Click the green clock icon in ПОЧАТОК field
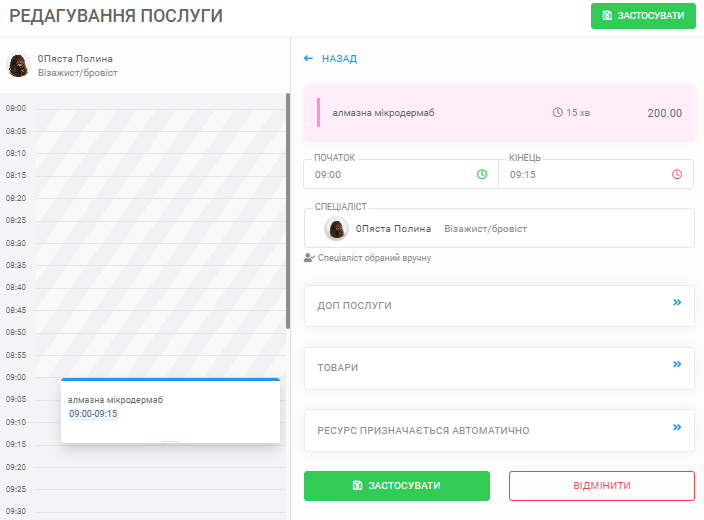The height and width of the screenshot is (520, 704). [x=482, y=174]
